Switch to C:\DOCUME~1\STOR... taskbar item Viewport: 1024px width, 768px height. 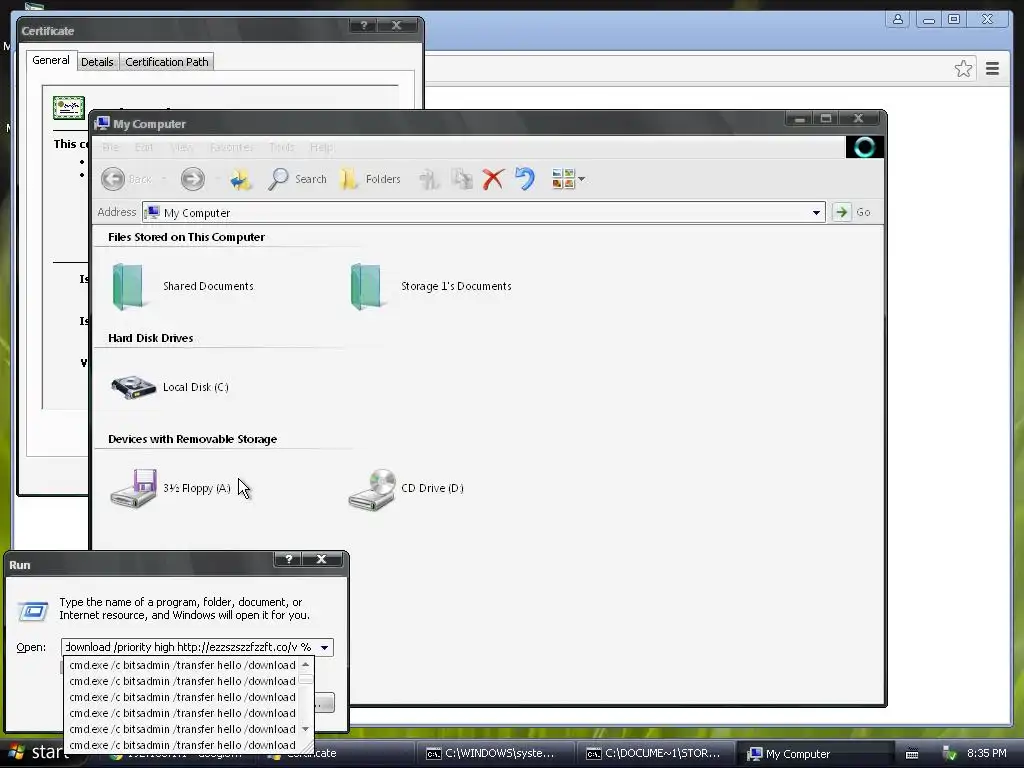coord(654,753)
